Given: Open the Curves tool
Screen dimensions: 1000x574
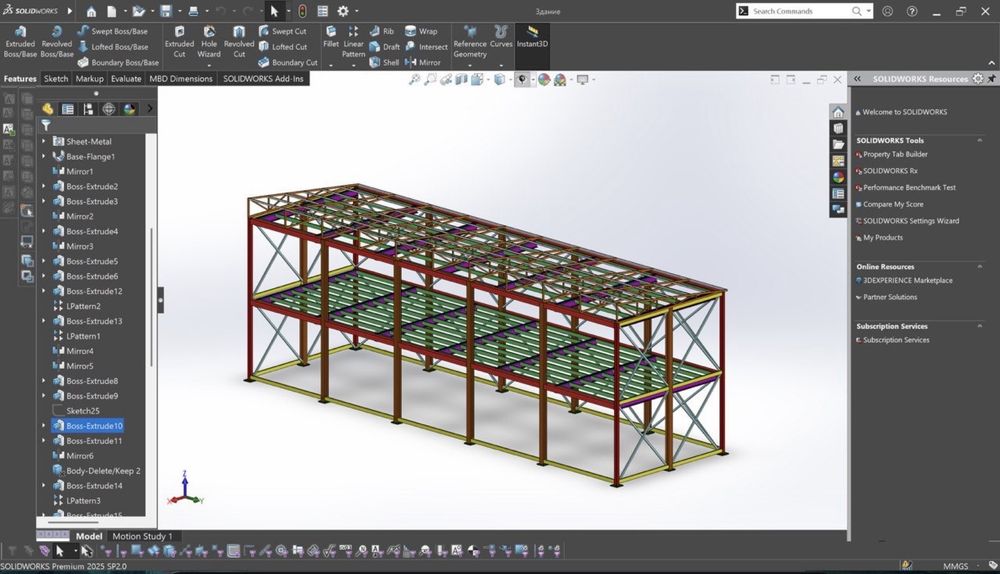Looking at the screenshot, I should point(501,37).
